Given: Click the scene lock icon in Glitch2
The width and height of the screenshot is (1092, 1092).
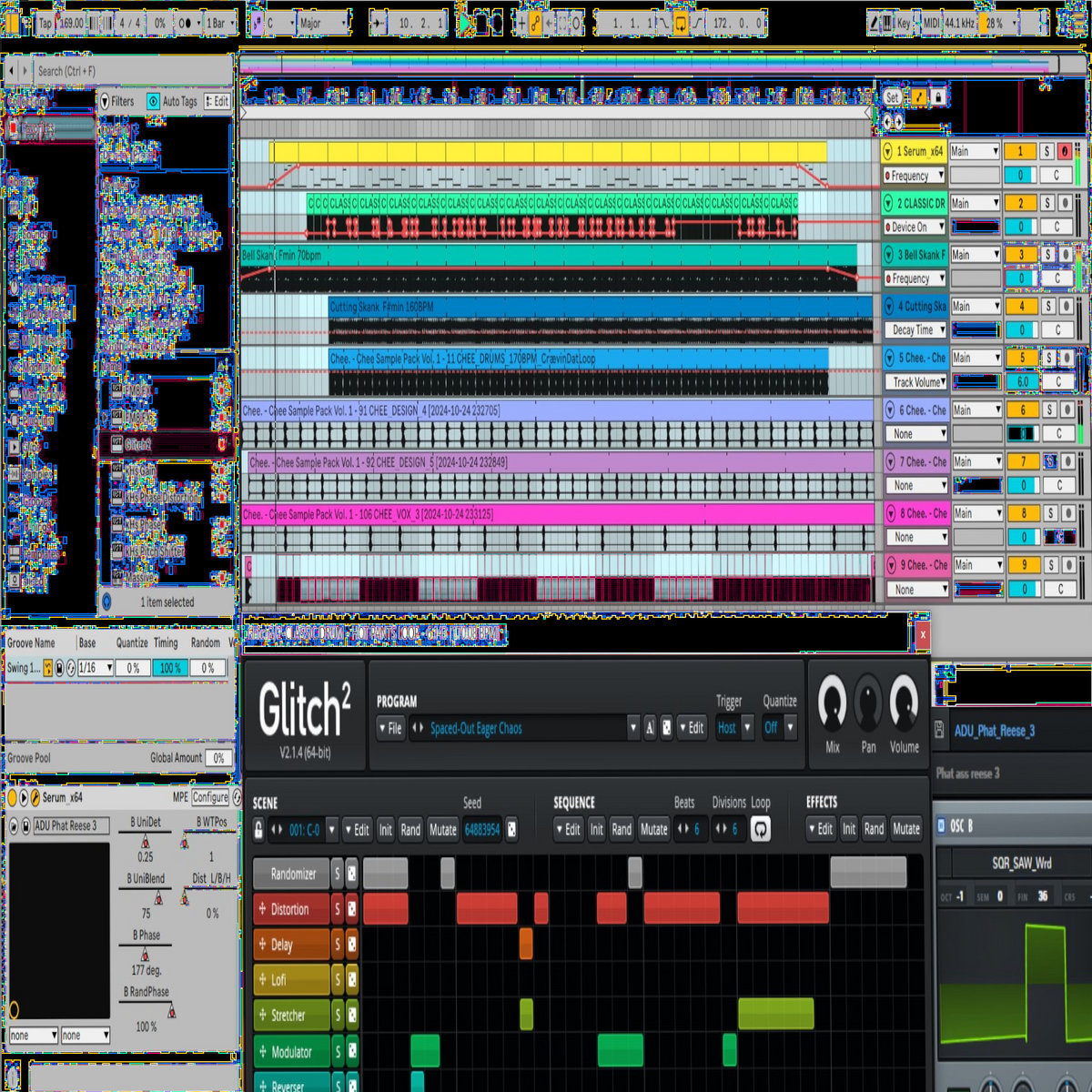Looking at the screenshot, I should (259, 829).
